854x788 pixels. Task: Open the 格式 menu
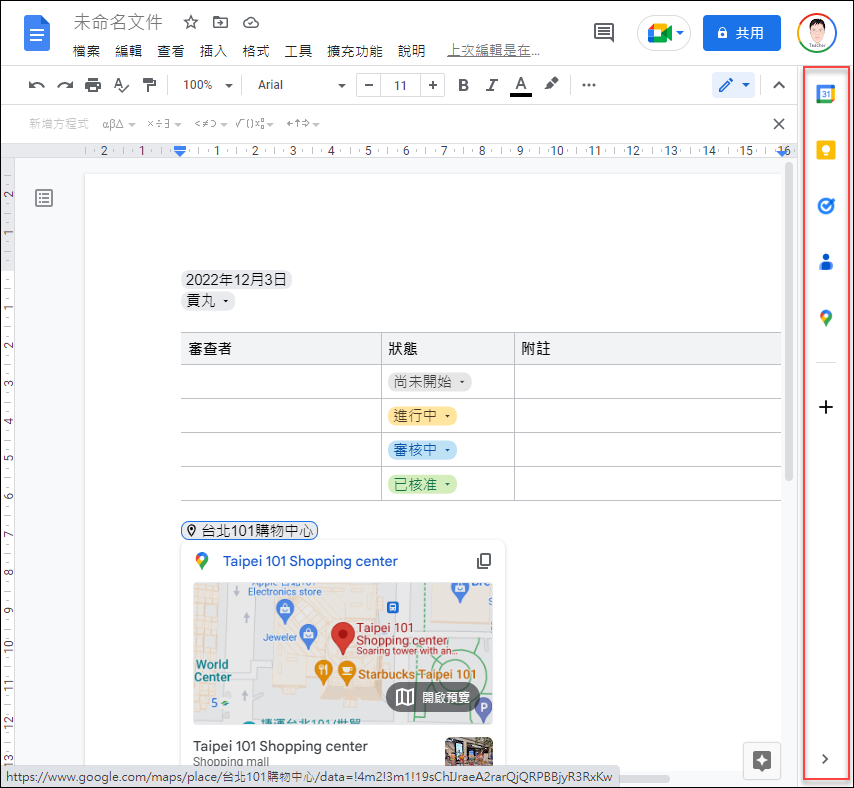click(255, 51)
